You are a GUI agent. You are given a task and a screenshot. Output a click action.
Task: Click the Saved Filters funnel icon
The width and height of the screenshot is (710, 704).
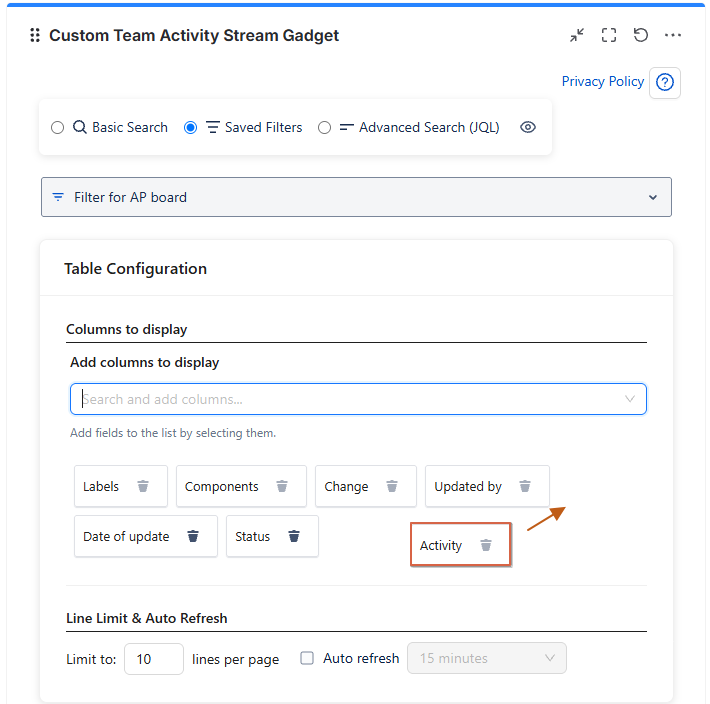pyautogui.click(x=213, y=127)
